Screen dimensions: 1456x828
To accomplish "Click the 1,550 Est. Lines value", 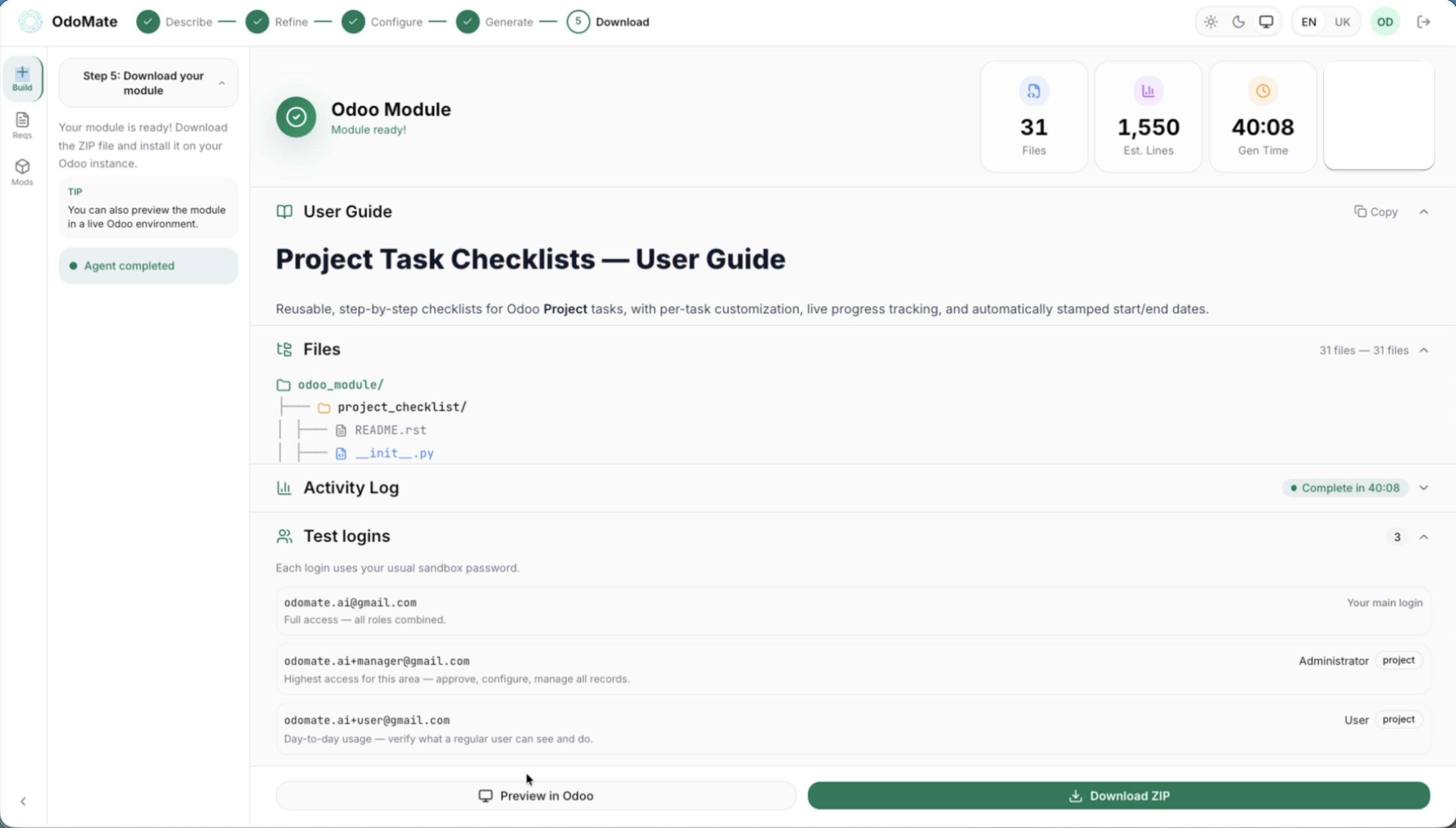I will point(1149,127).
